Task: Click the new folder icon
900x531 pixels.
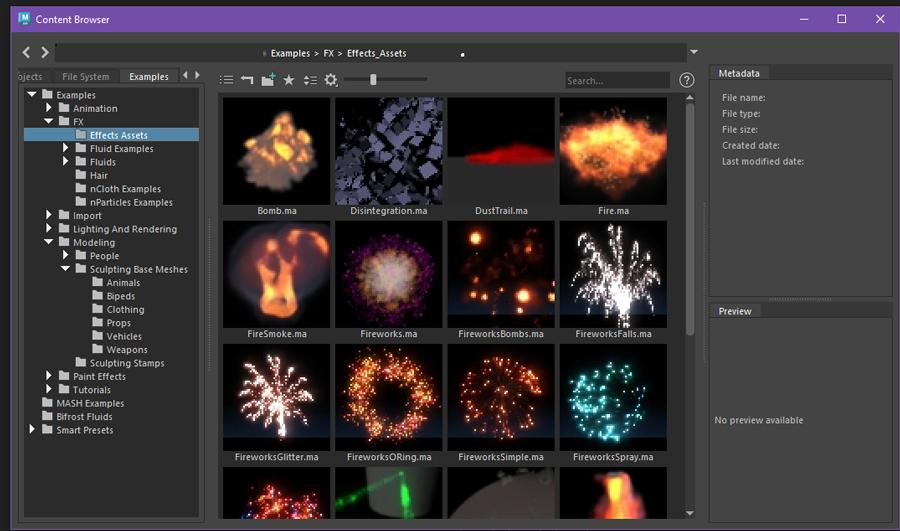Action: click(268, 80)
